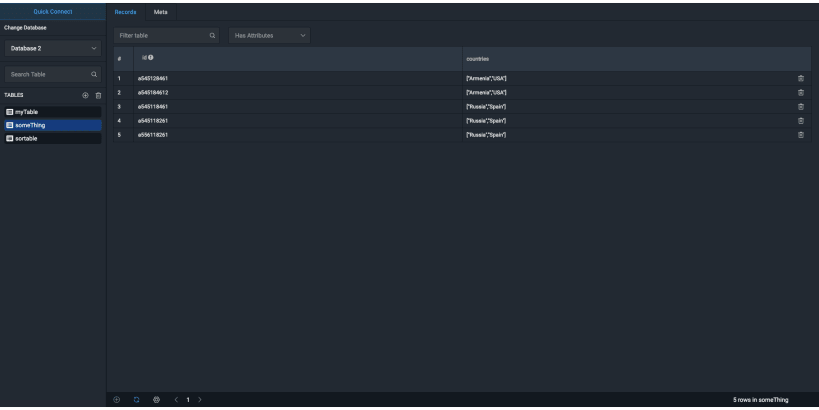This screenshot has width=819, height=410.
Task: Go to next page with right chevron
Action: pyautogui.click(x=200, y=400)
